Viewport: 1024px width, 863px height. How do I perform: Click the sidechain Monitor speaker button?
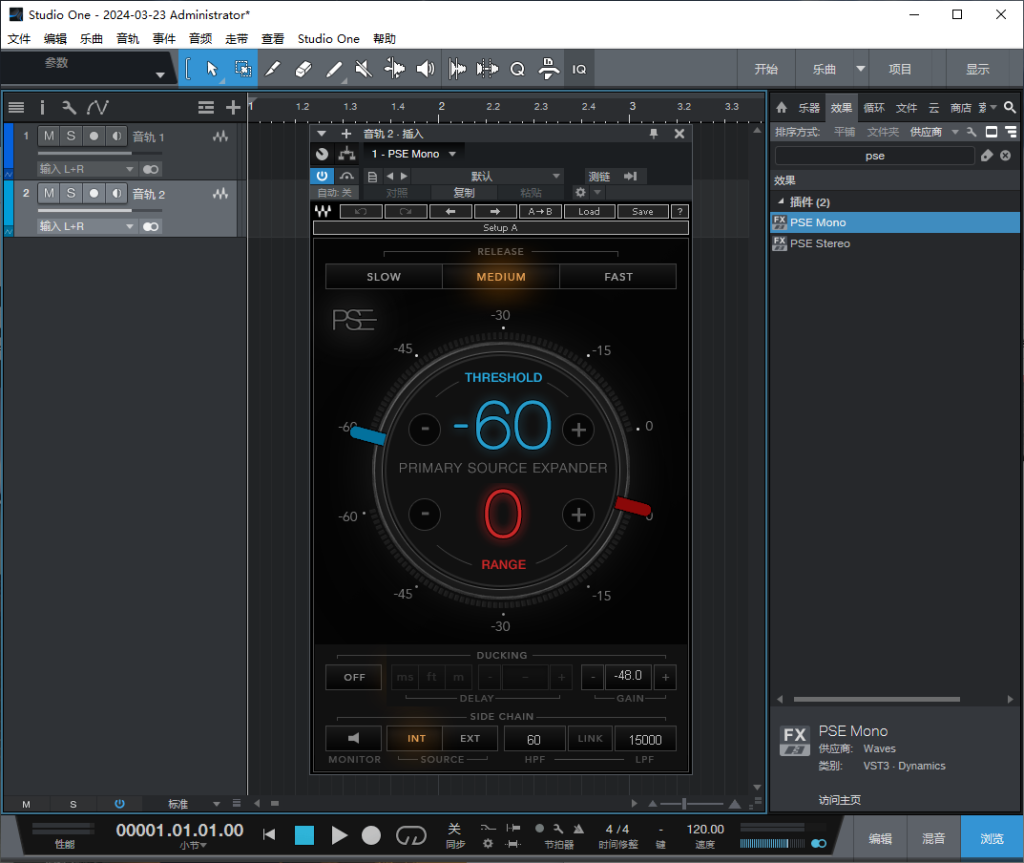tap(354, 739)
